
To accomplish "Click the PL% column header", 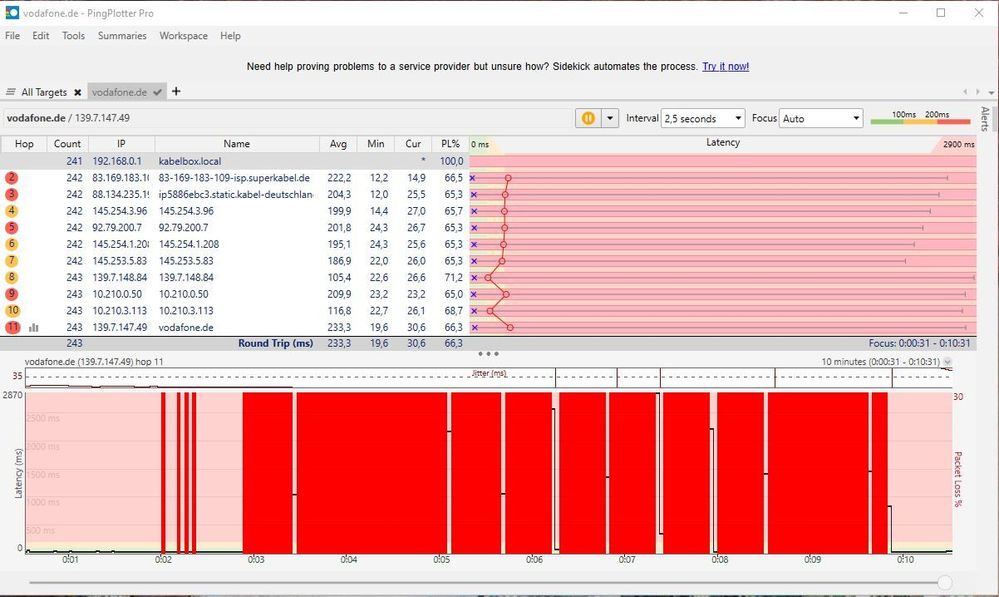I will click(450, 144).
